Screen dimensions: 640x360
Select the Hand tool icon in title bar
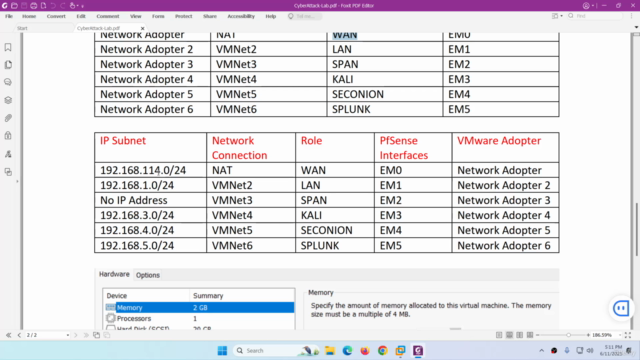point(72,6)
